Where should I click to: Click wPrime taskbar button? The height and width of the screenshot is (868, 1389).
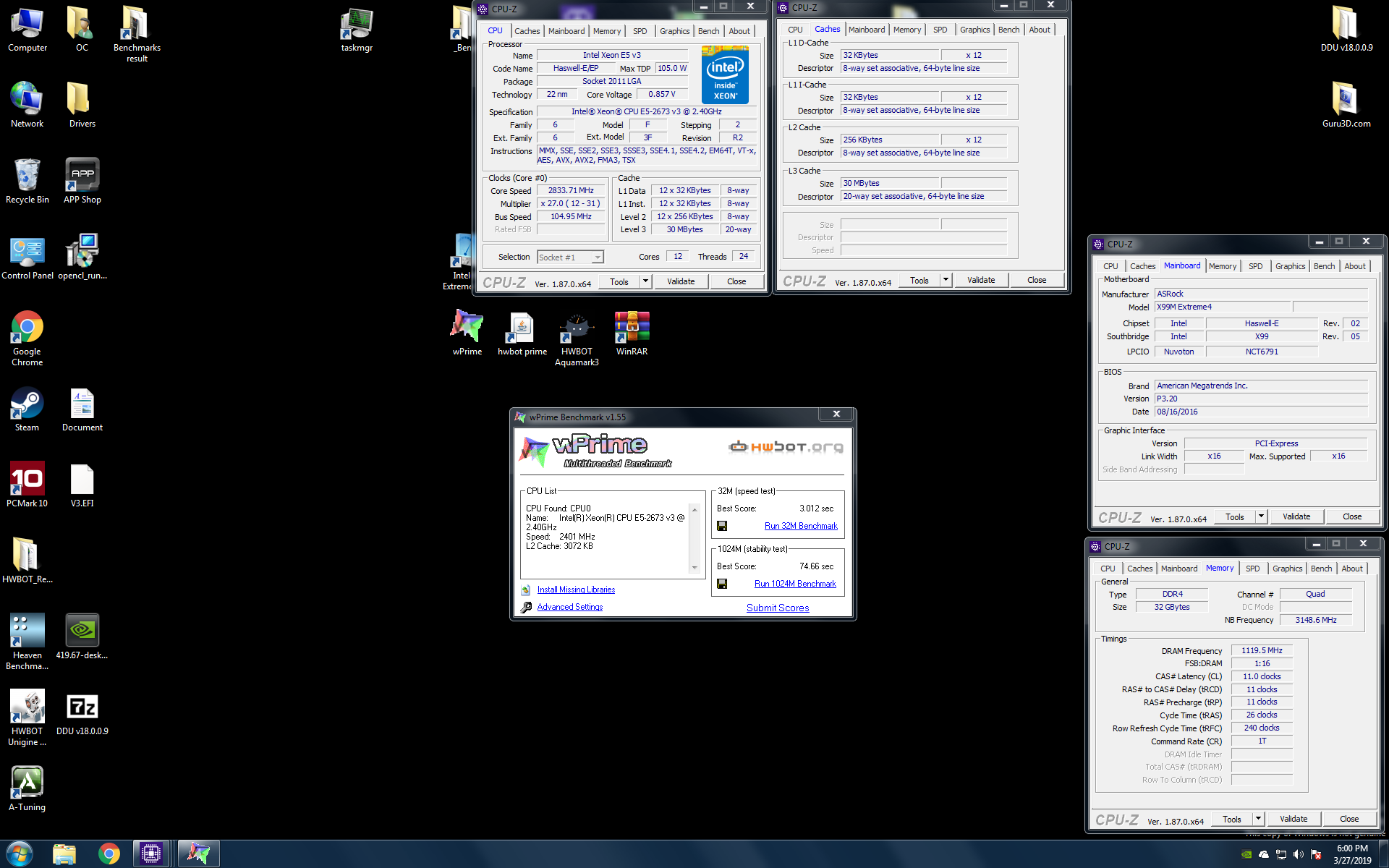click(x=198, y=854)
